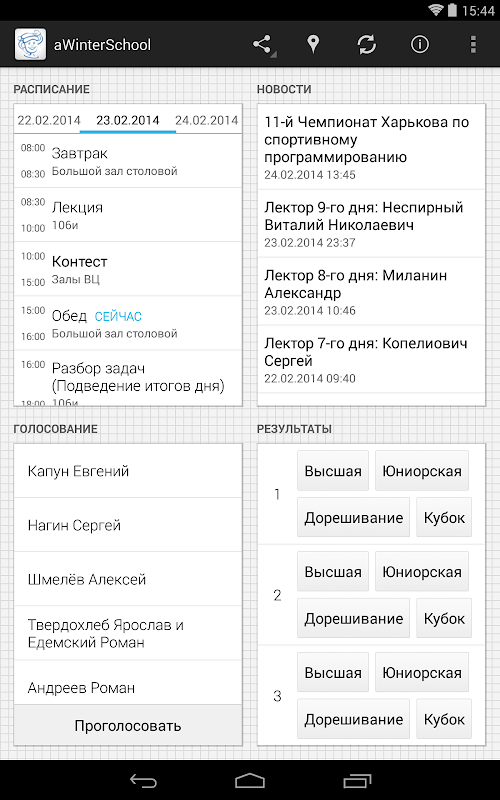Open the share menu icon

click(263, 45)
